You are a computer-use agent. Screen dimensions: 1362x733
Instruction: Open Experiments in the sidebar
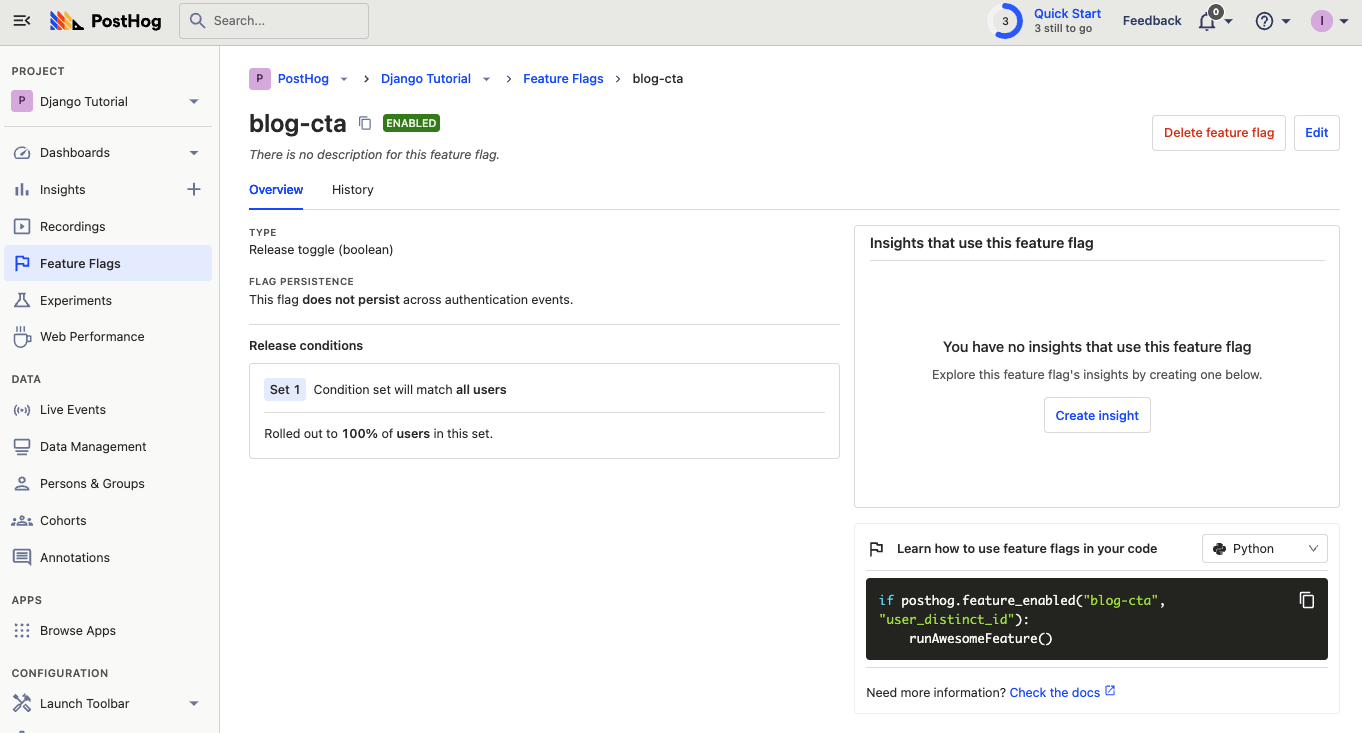point(76,300)
